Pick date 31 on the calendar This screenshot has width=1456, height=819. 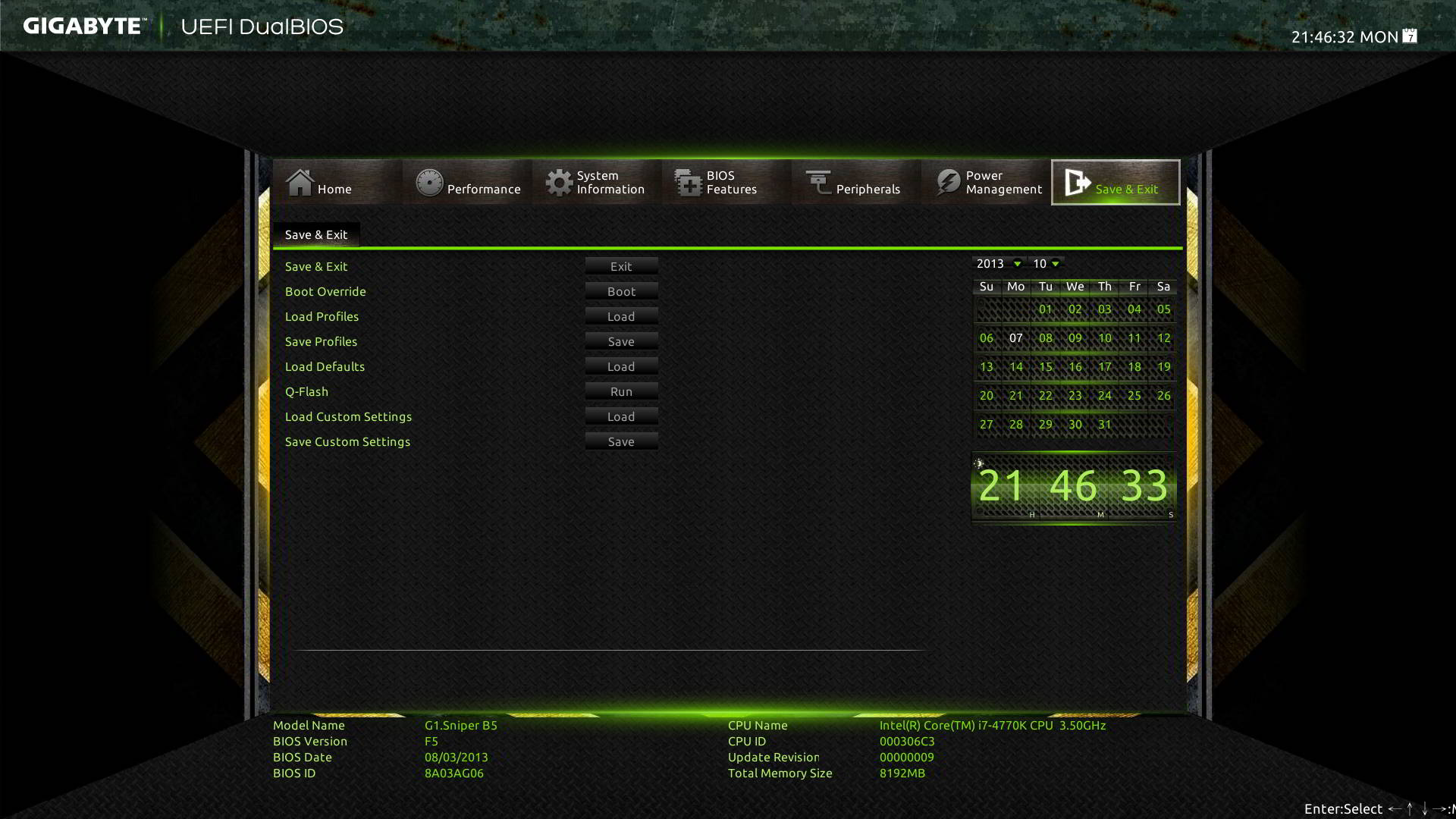click(1105, 425)
